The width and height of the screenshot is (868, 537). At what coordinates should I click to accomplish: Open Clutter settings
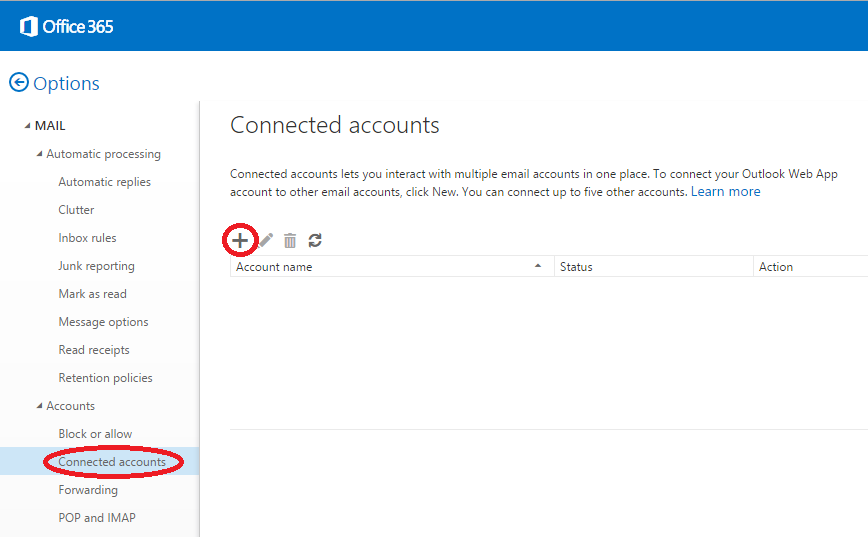coord(76,210)
